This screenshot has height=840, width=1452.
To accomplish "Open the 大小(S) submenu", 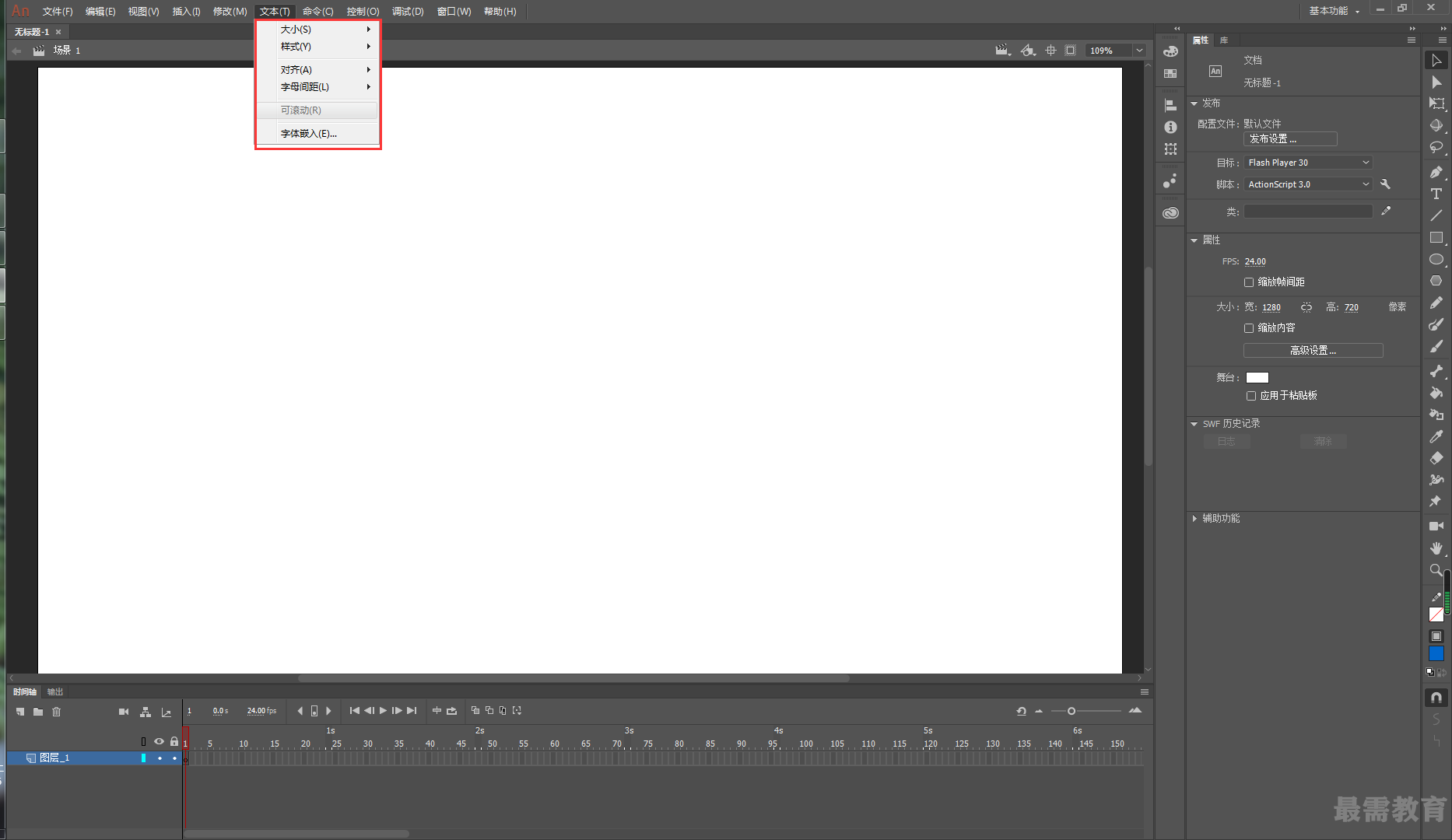I will pyautogui.click(x=319, y=30).
